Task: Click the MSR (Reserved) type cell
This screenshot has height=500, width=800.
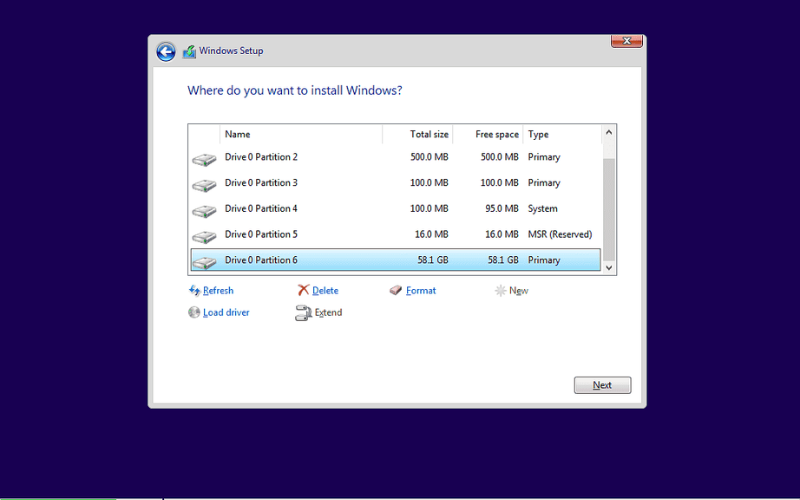Action: pos(560,235)
